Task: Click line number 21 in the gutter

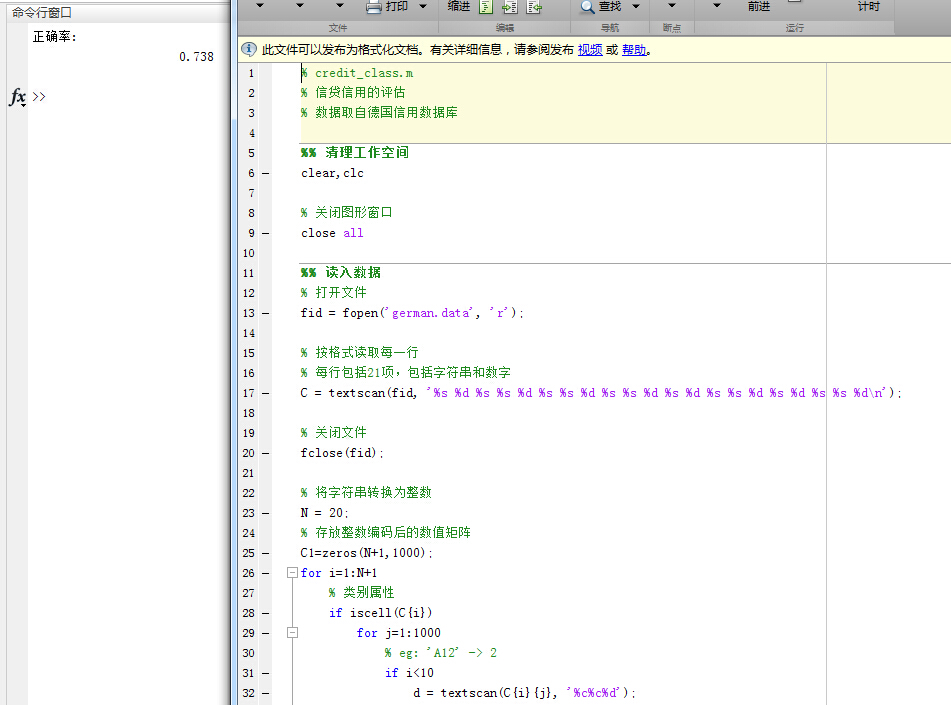Action: coord(249,474)
